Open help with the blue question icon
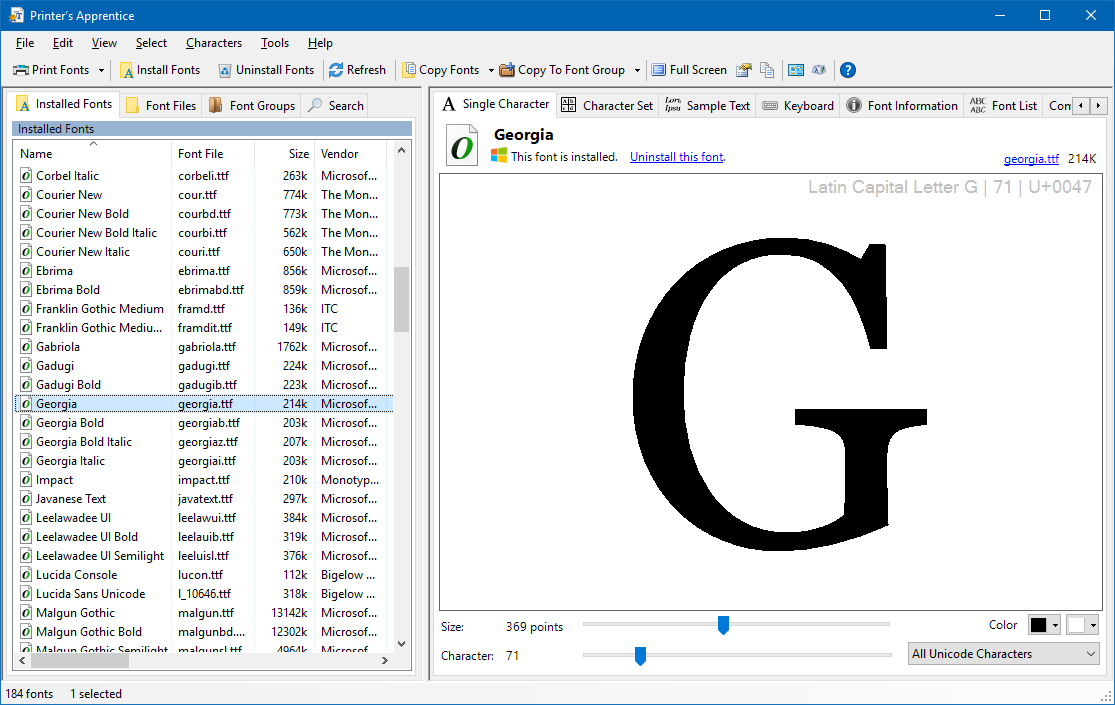Viewport: 1115px width, 705px height. tap(848, 70)
